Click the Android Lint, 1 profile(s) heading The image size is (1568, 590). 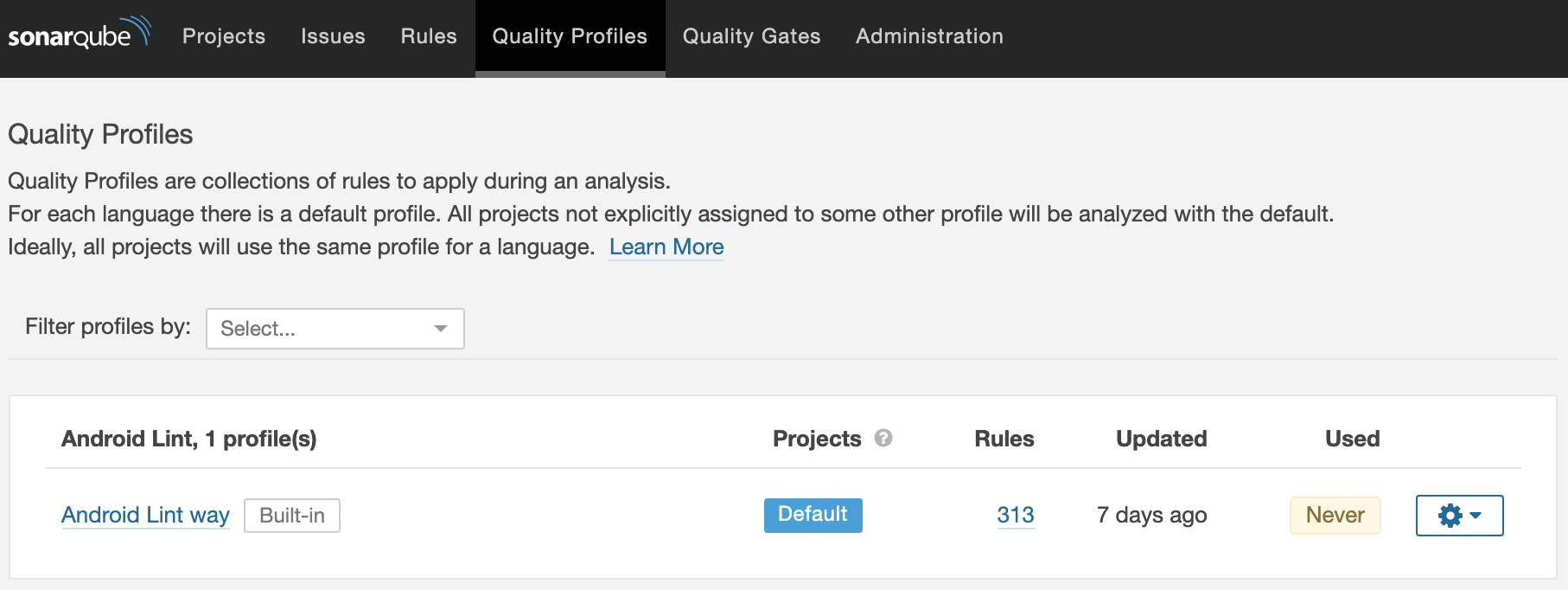click(x=188, y=439)
